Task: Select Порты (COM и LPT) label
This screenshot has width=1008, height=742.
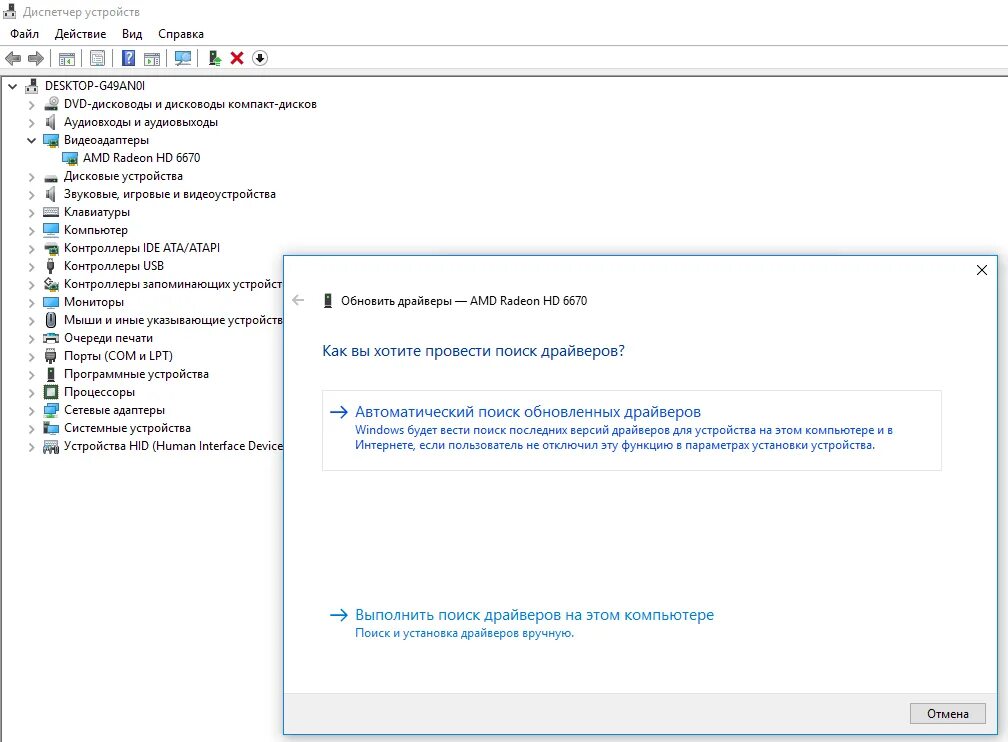Action: (x=118, y=356)
